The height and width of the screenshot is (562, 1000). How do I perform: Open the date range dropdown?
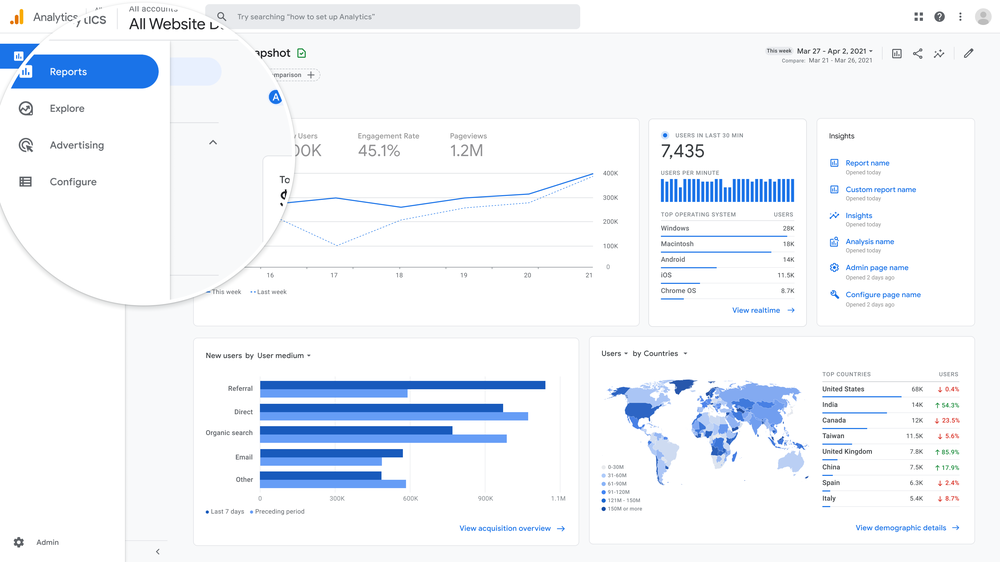(x=835, y=51)
